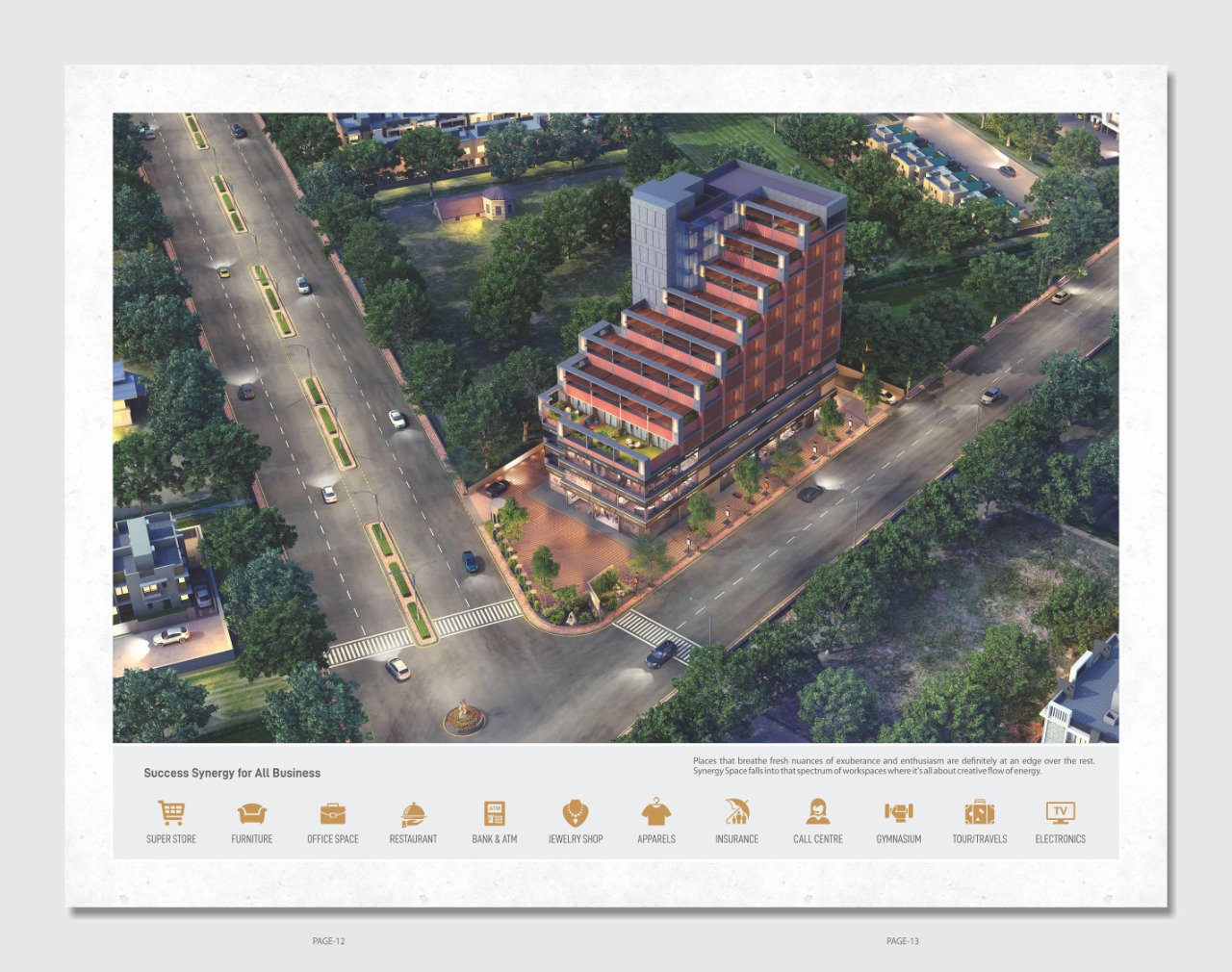Click the Office Space briefcase icon
Viewport: 1232px width, 972px height.
click(333, 814)
